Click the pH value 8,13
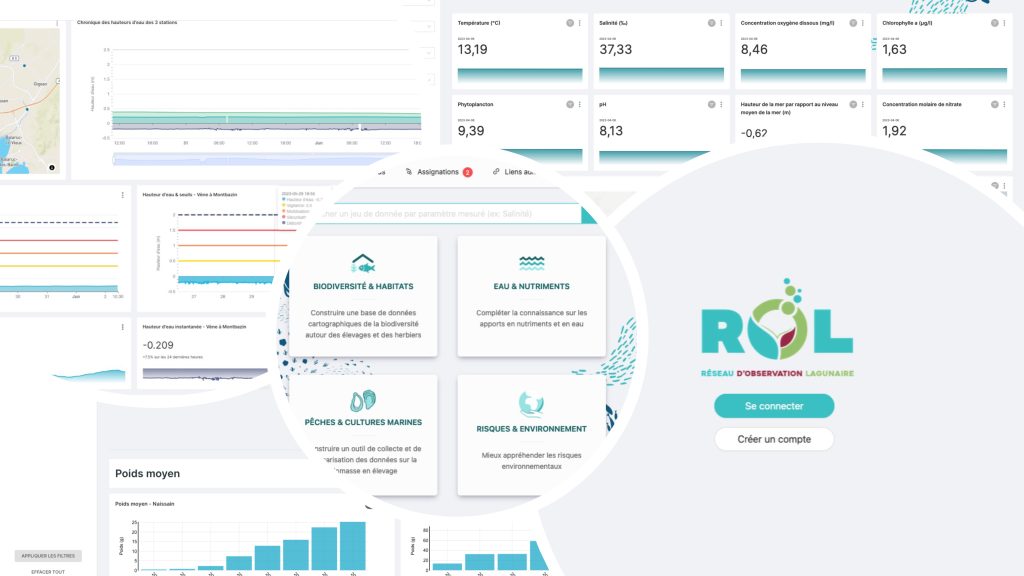The width and height of the screenshot is (1024, 576). click(x=611, y=131)
